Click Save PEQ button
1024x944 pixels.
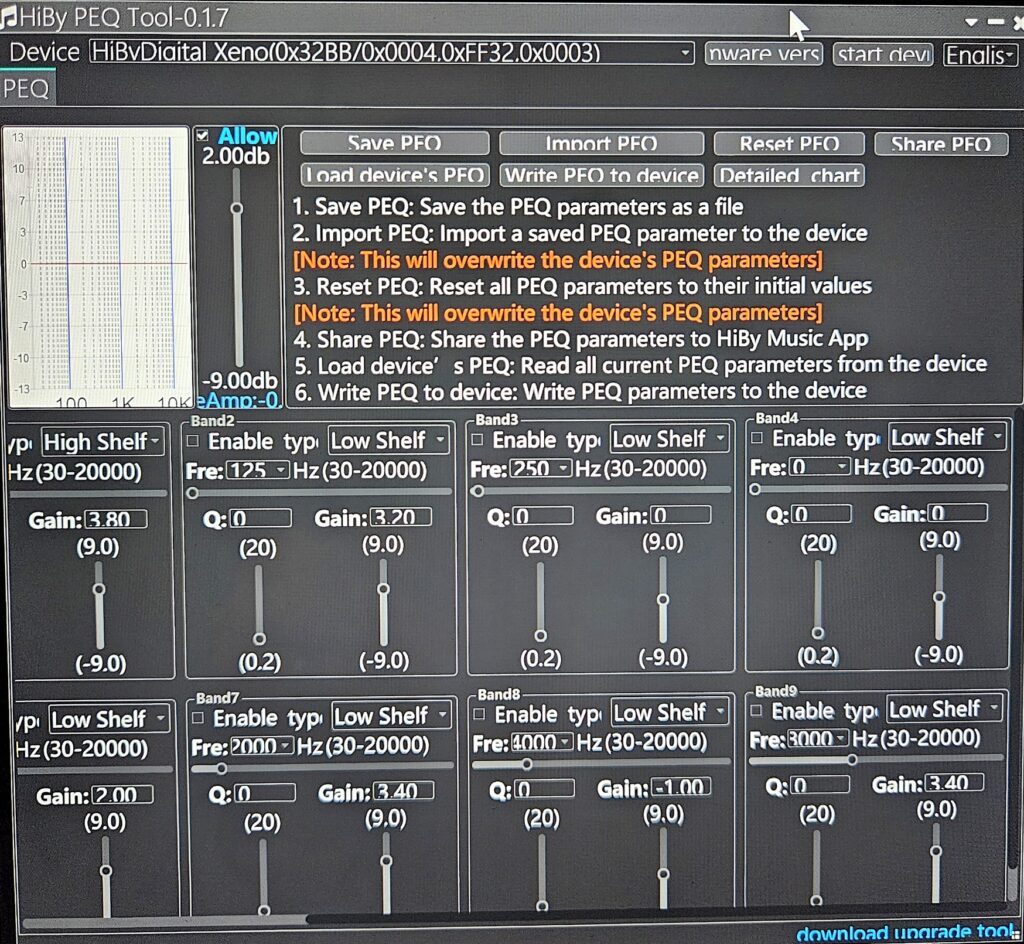(x=394, y=143)
